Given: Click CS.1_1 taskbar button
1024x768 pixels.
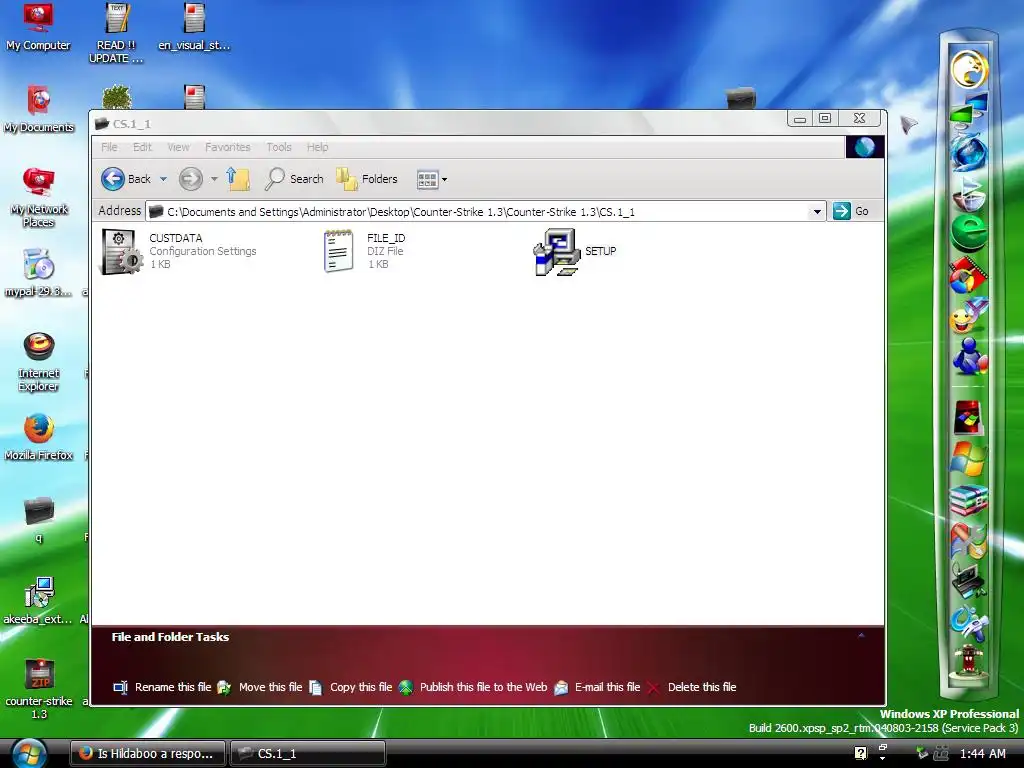Looking at the screenshot, I should (308, 753).
